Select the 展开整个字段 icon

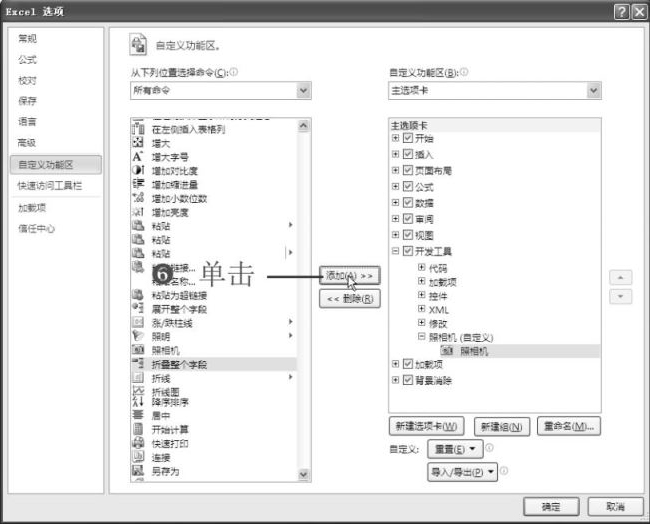[x=138, y=308]
